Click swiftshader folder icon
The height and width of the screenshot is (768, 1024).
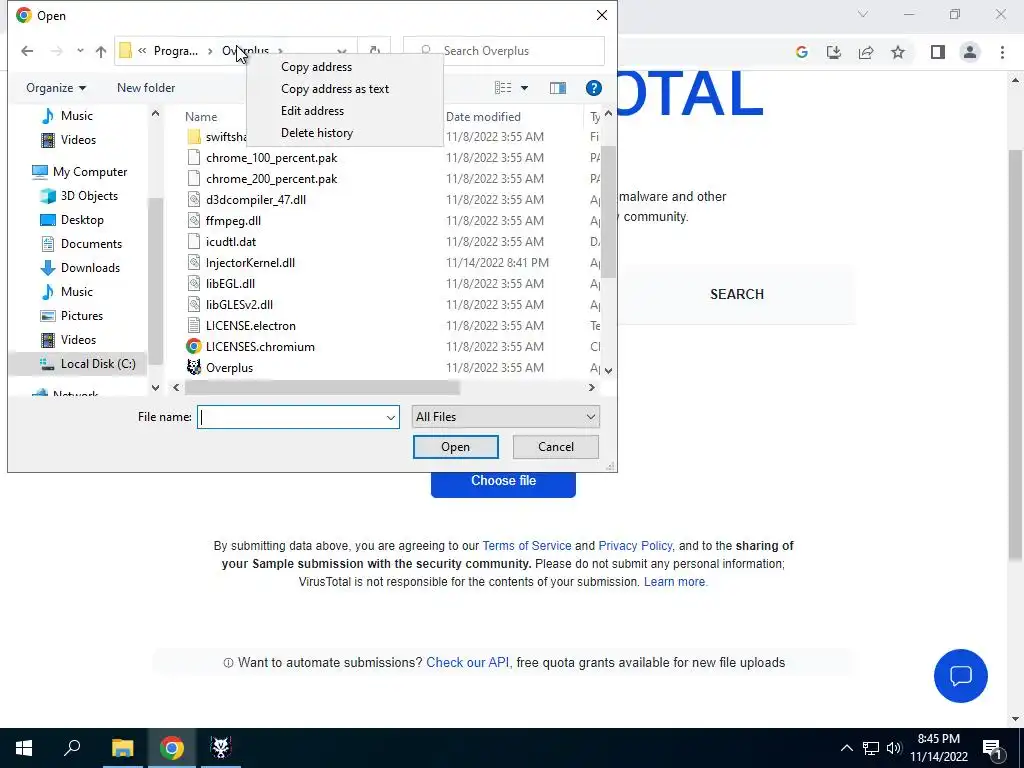[x=193, y=137]
